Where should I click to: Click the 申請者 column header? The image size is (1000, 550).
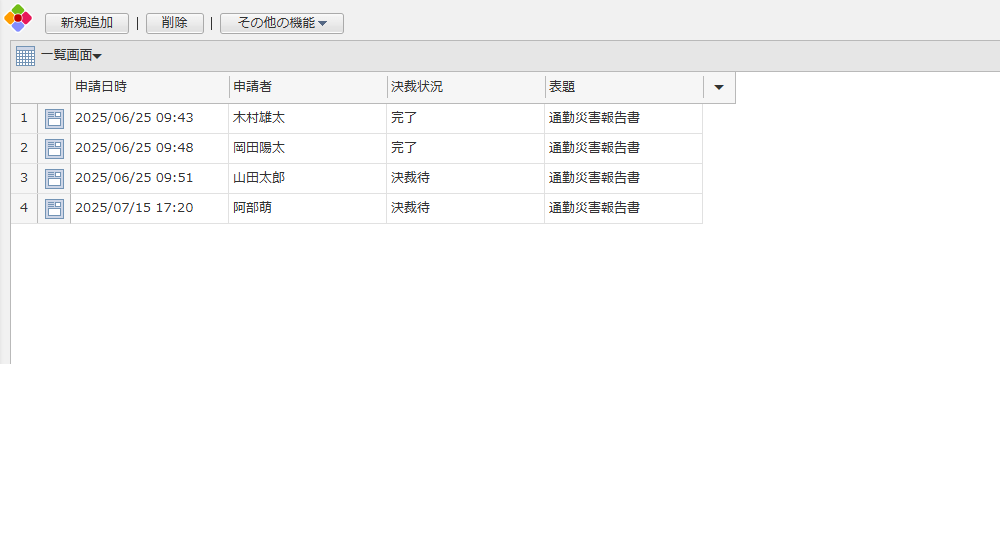point(307,87)
